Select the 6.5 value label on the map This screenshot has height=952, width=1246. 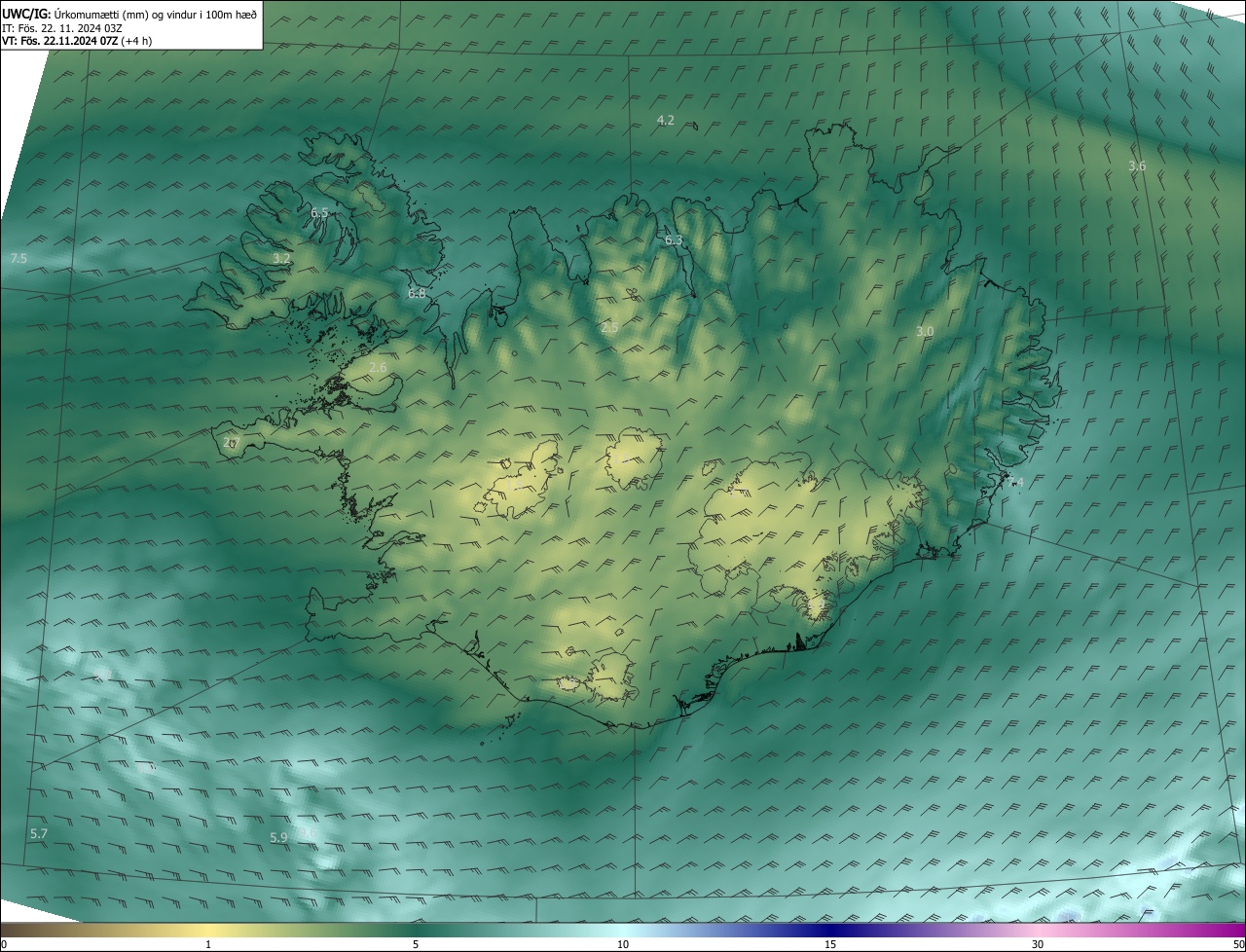point(319,212)
